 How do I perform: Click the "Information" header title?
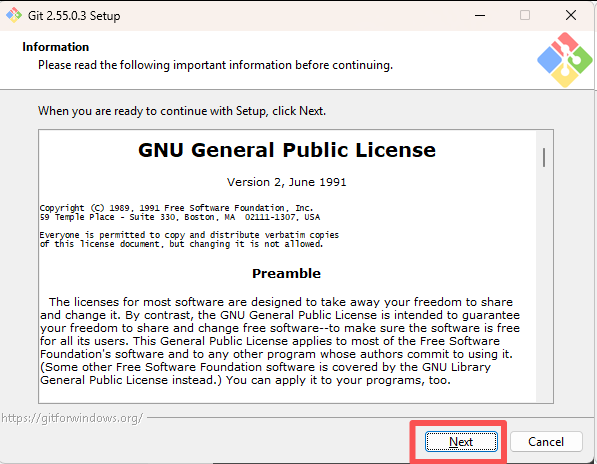pyautogui.click(x=56, y=47)
